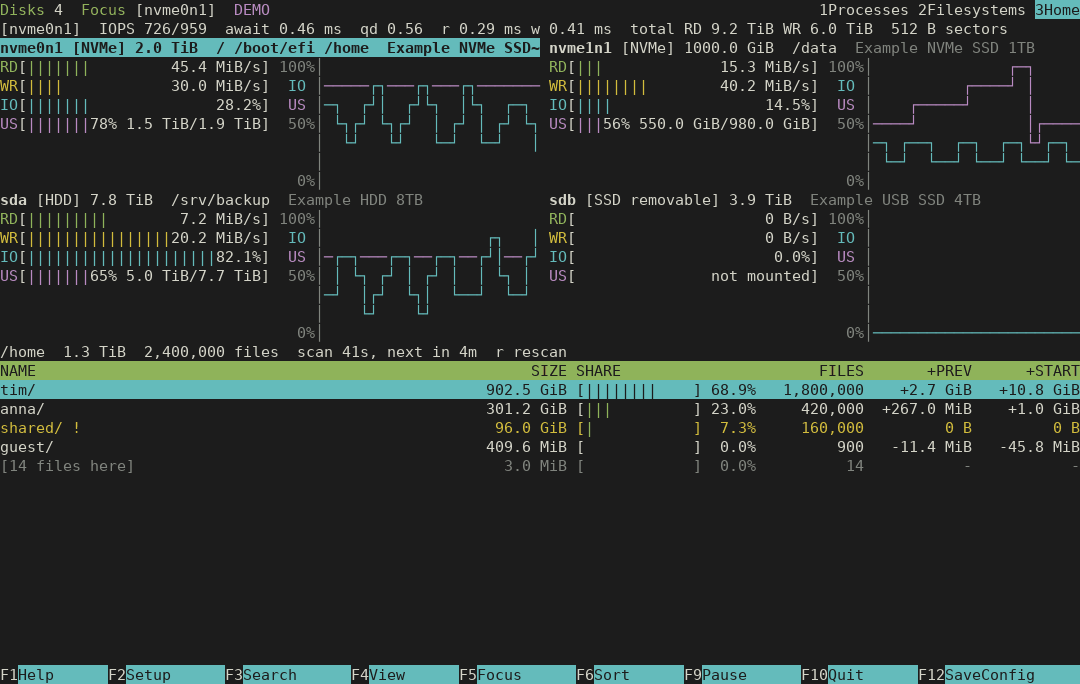Click the shared/ share bar at 7.3%
Screen dimensions: 1080x684
639,428
